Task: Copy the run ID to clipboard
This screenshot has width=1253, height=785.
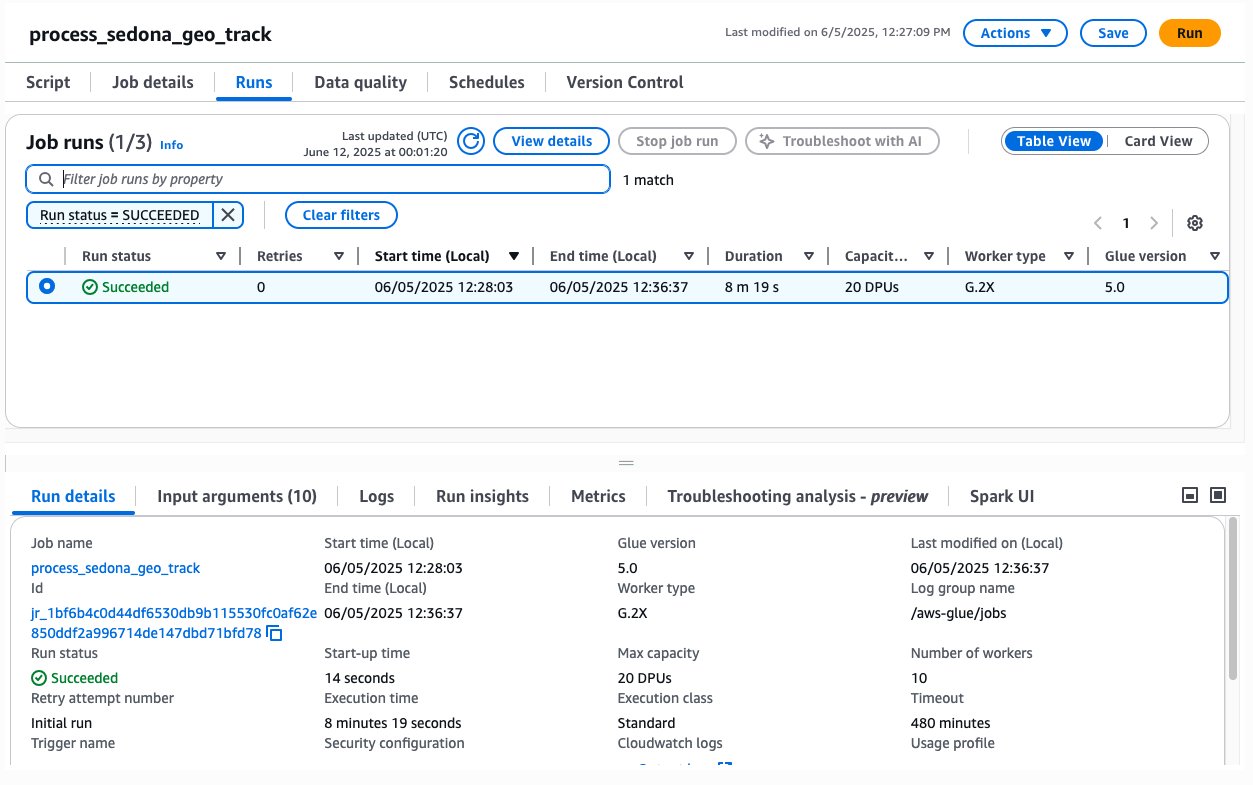Action: [272, 633]
